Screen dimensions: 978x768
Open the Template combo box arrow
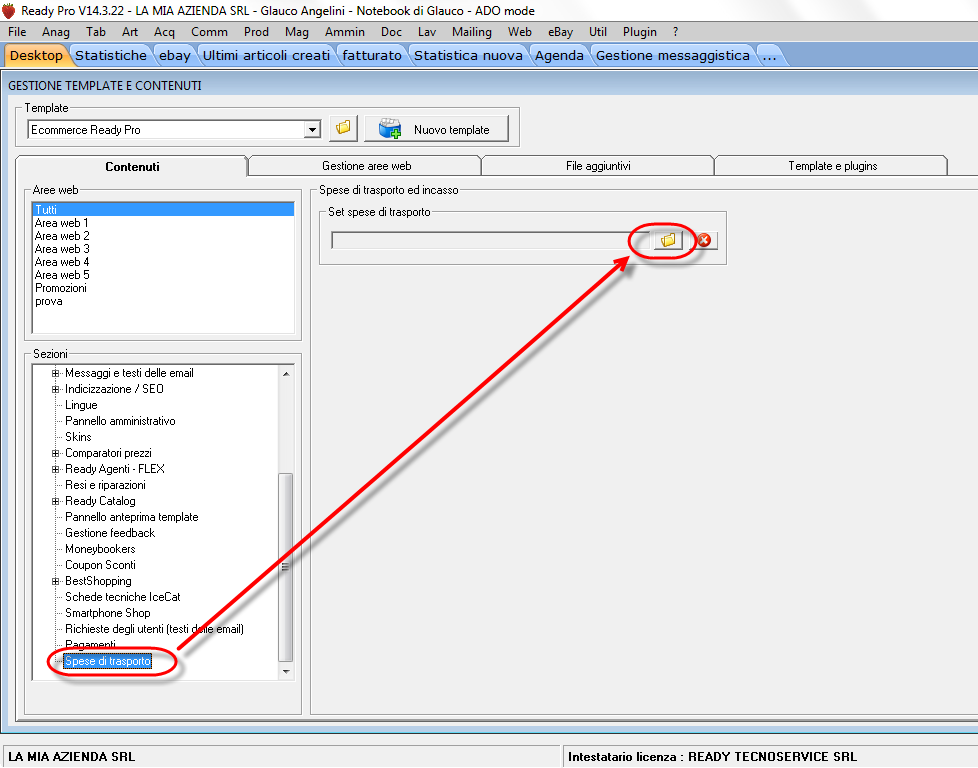312,130
